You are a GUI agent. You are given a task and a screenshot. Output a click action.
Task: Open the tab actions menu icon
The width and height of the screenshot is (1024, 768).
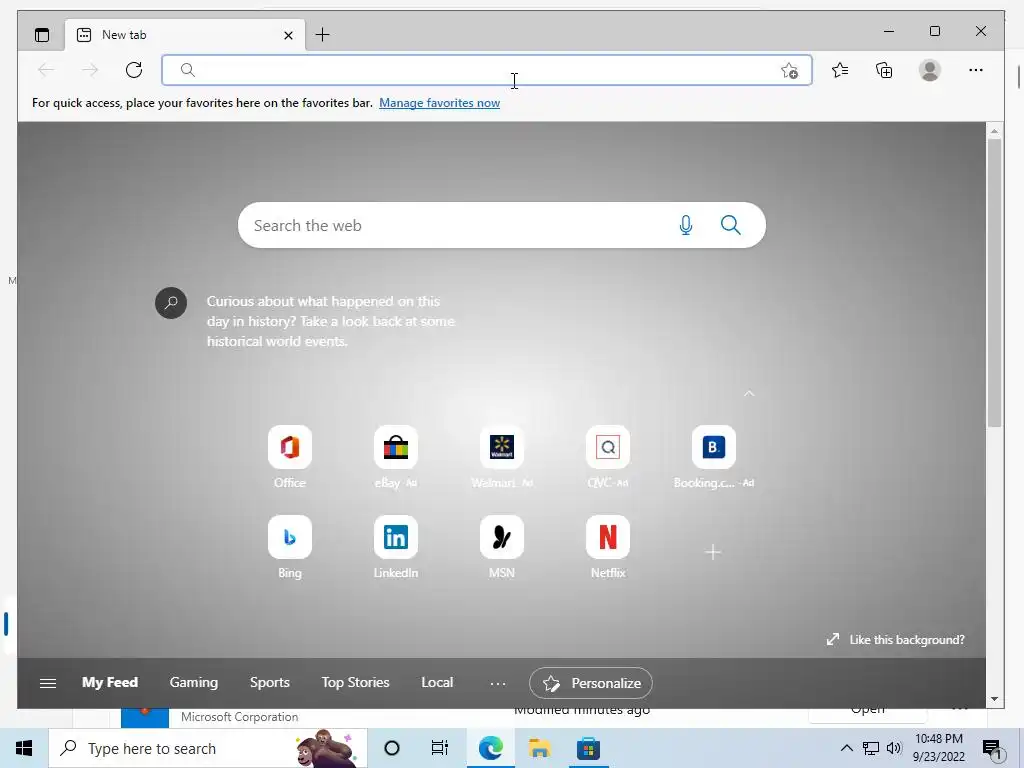pos(42,35)
